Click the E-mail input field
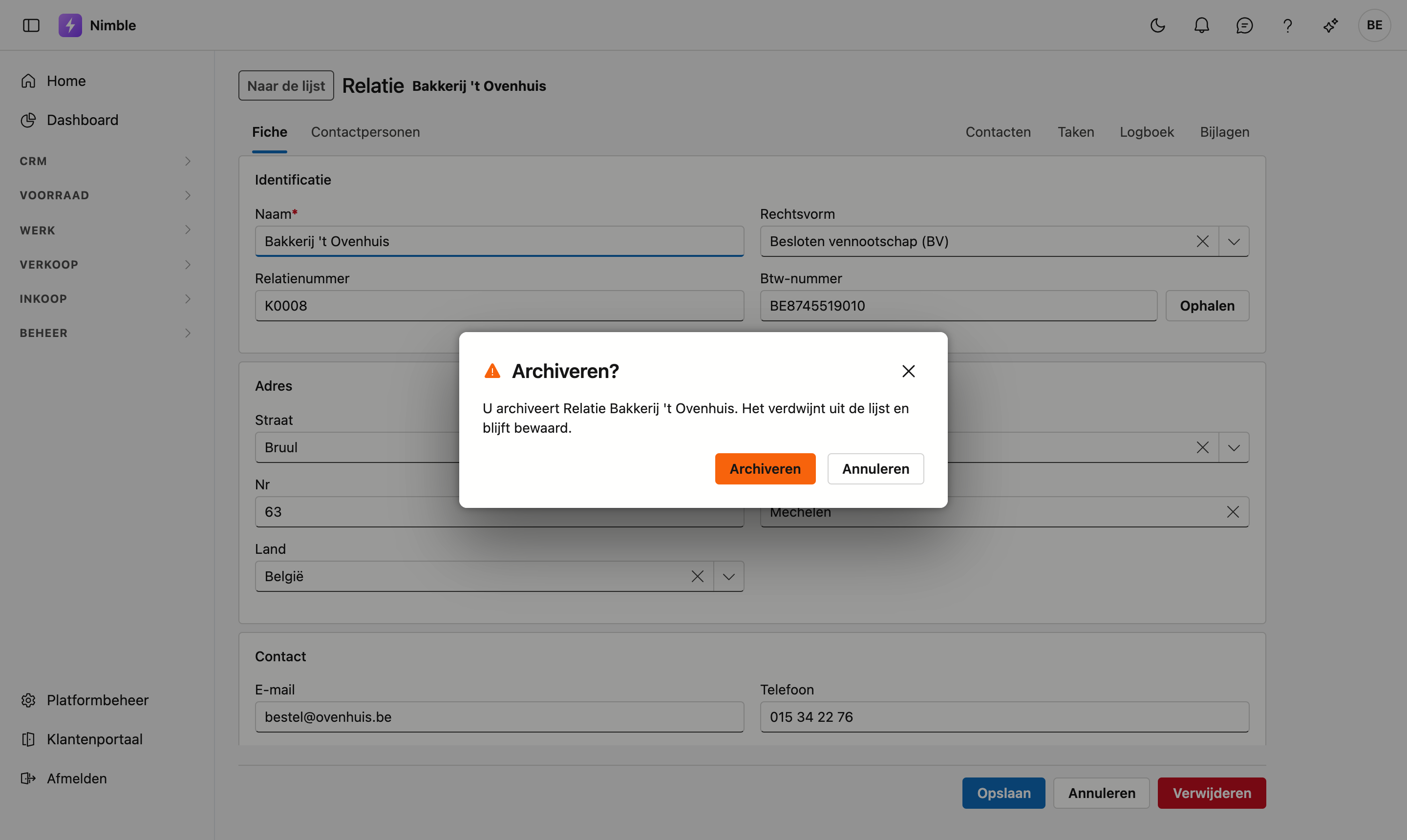The height and width of the screenshot is (840, 1407). (499, 716)
